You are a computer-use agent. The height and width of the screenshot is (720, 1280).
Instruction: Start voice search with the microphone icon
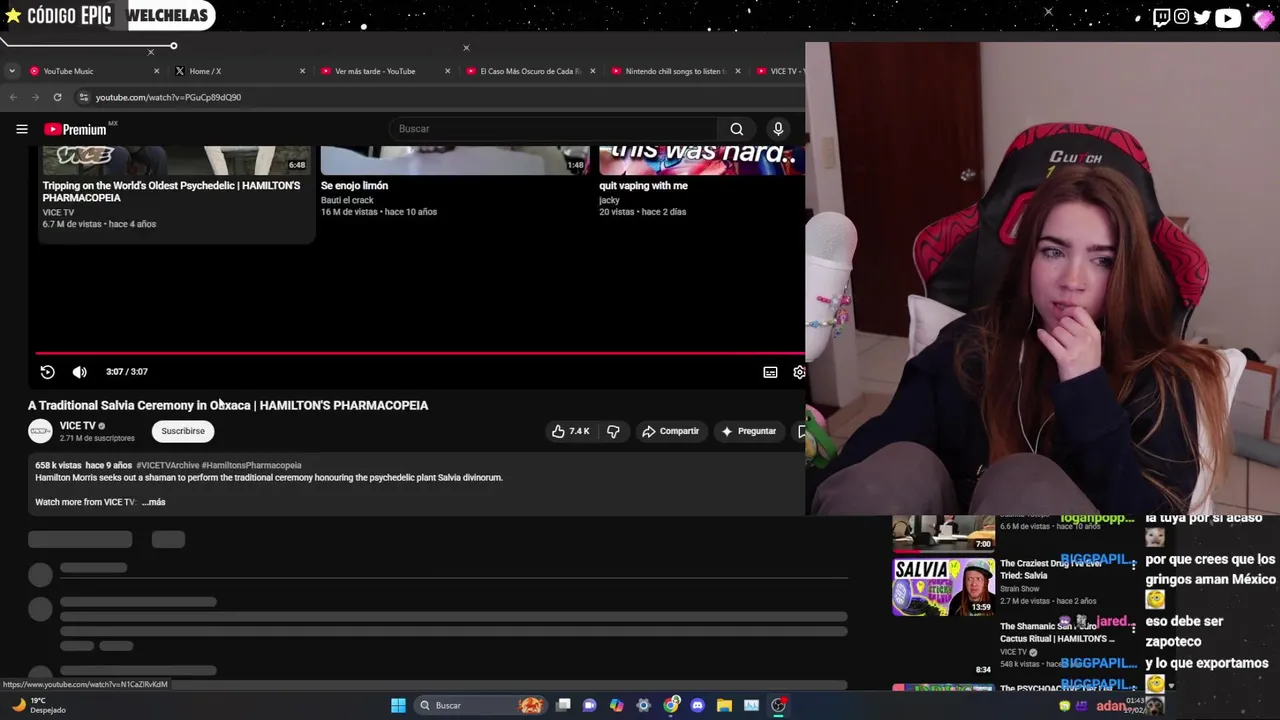[x=778, y=129]
